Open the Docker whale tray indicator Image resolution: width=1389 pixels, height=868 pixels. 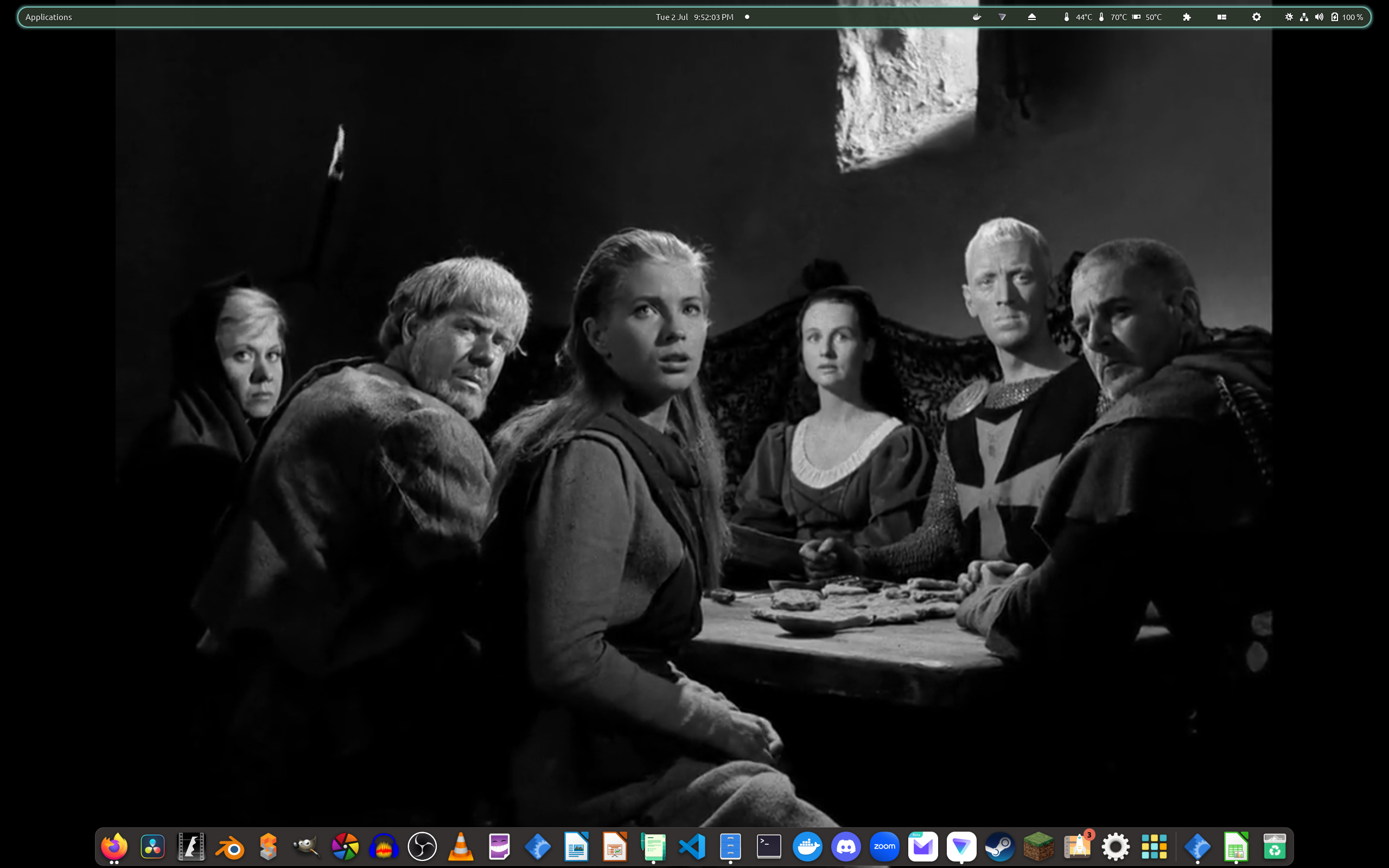pyautogui.click(x=976, y=17)
